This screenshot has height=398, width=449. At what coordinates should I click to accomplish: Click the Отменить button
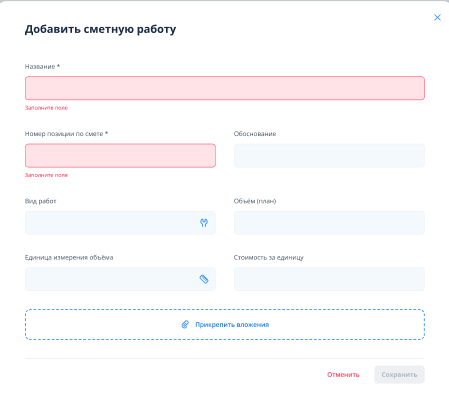pyautogui.click(x=343, y=375)
